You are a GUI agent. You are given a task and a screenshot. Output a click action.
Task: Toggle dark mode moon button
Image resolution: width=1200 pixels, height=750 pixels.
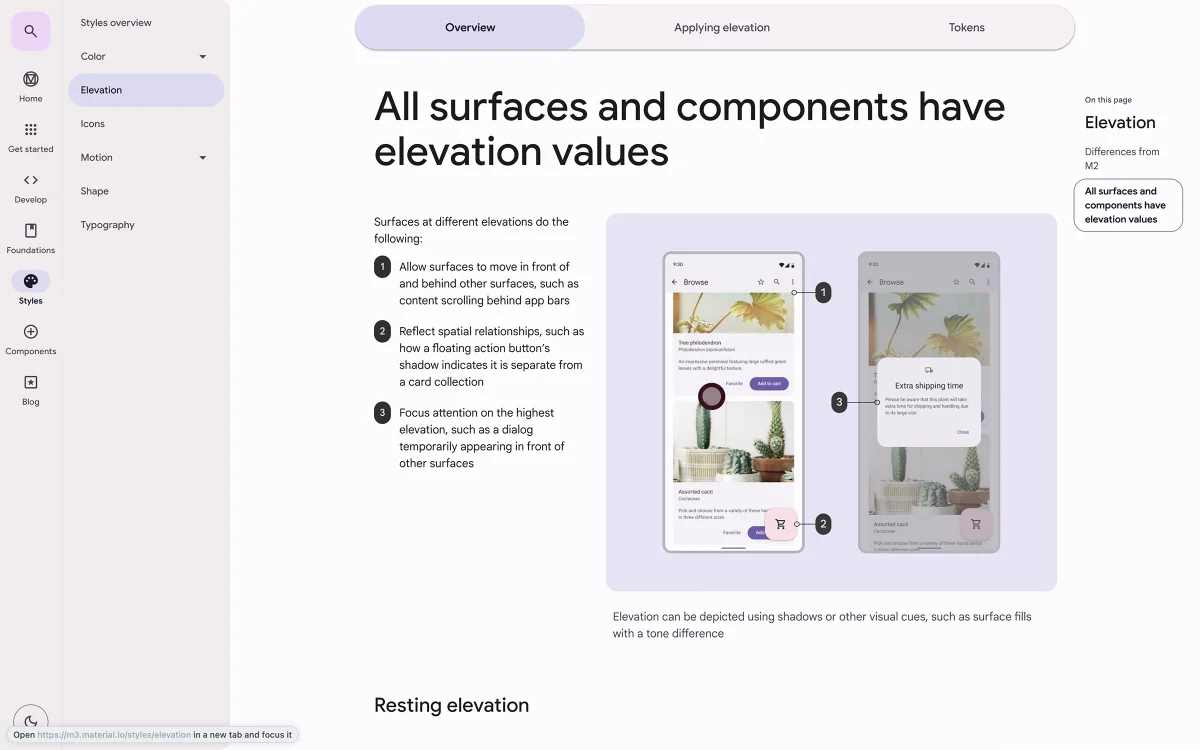coord(30,721)
